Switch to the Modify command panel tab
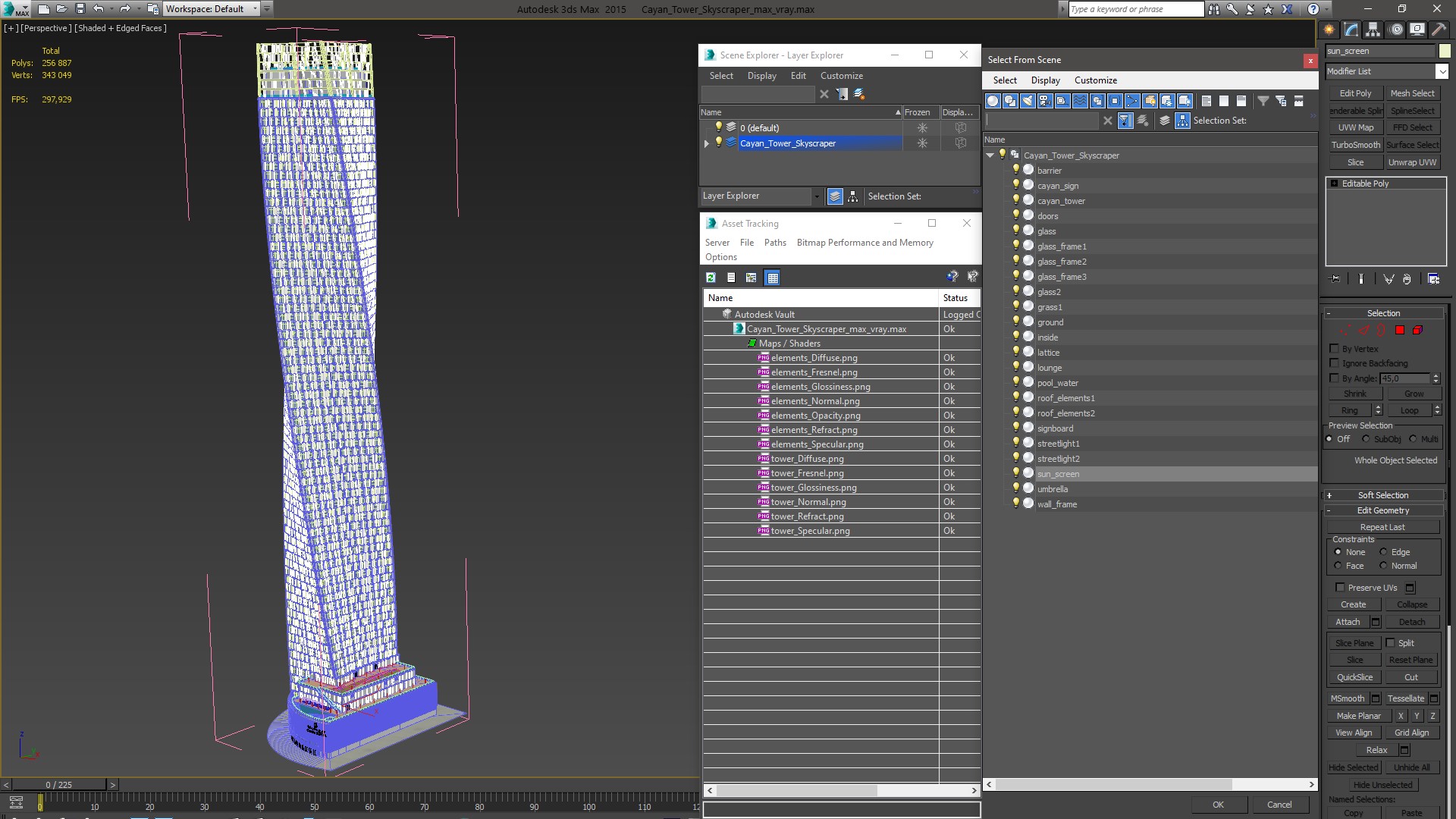Screen dimensions: 1456x819 point(1351,30)
